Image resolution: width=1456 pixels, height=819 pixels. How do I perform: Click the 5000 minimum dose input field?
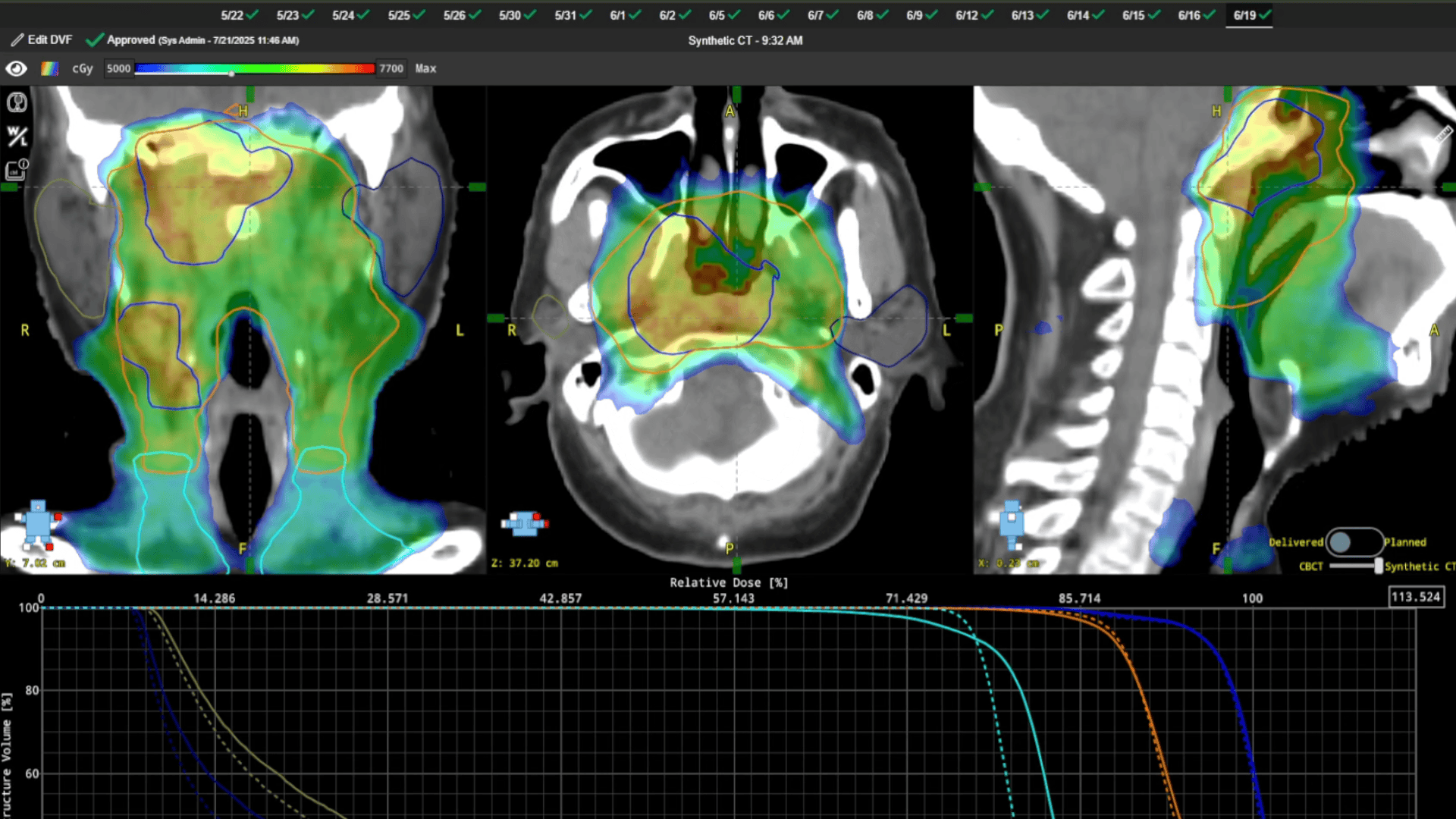click(118, 69)
